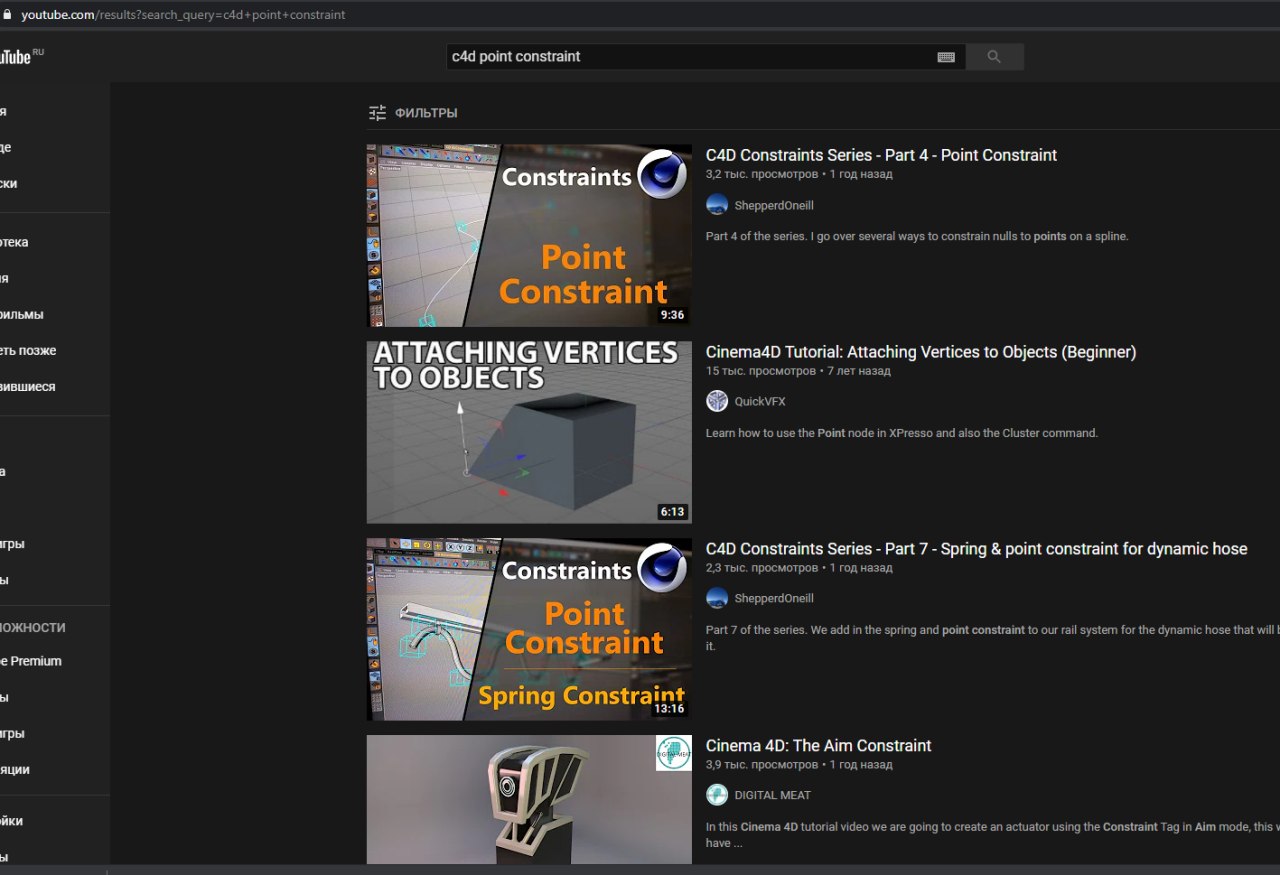Click the lock icon in the address bar
Image resolution: width=1280 pixels, height=875 pixels.
[x=8, y=15]
